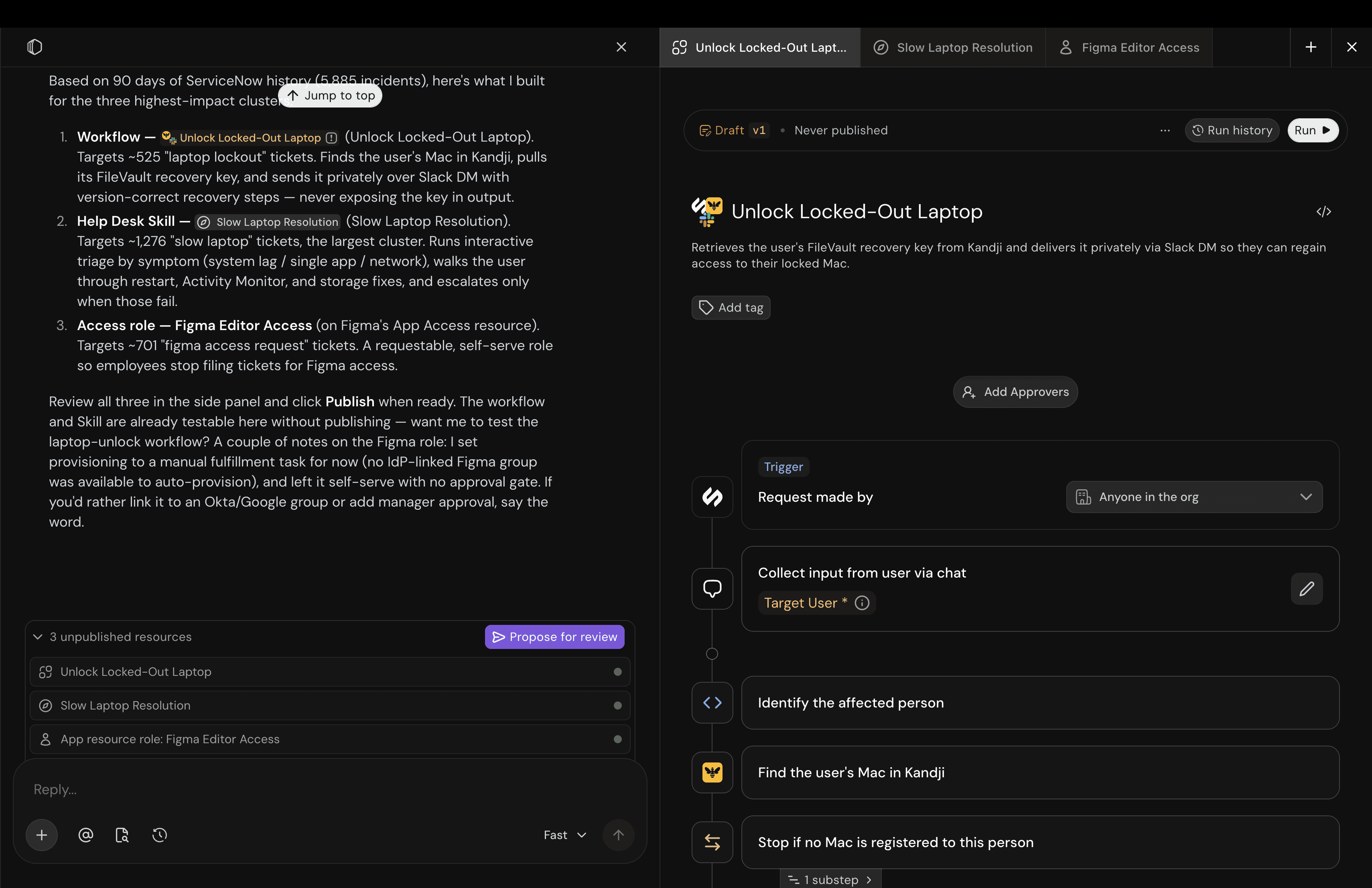The width and height of the screenshot is (1372, 888).
Task: Click the chat bubble step icon
Action: pyautogui.click(x=712, y=588)
